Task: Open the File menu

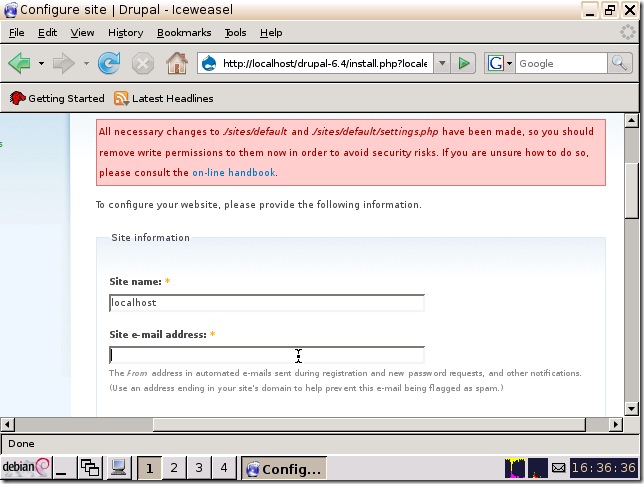Action: pyautogui.click(x=16, y=32)
